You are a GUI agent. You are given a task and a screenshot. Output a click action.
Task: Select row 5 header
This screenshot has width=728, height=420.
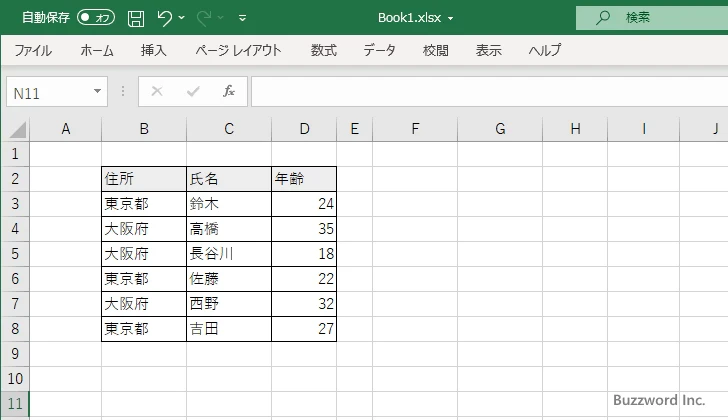click(15, 254)
